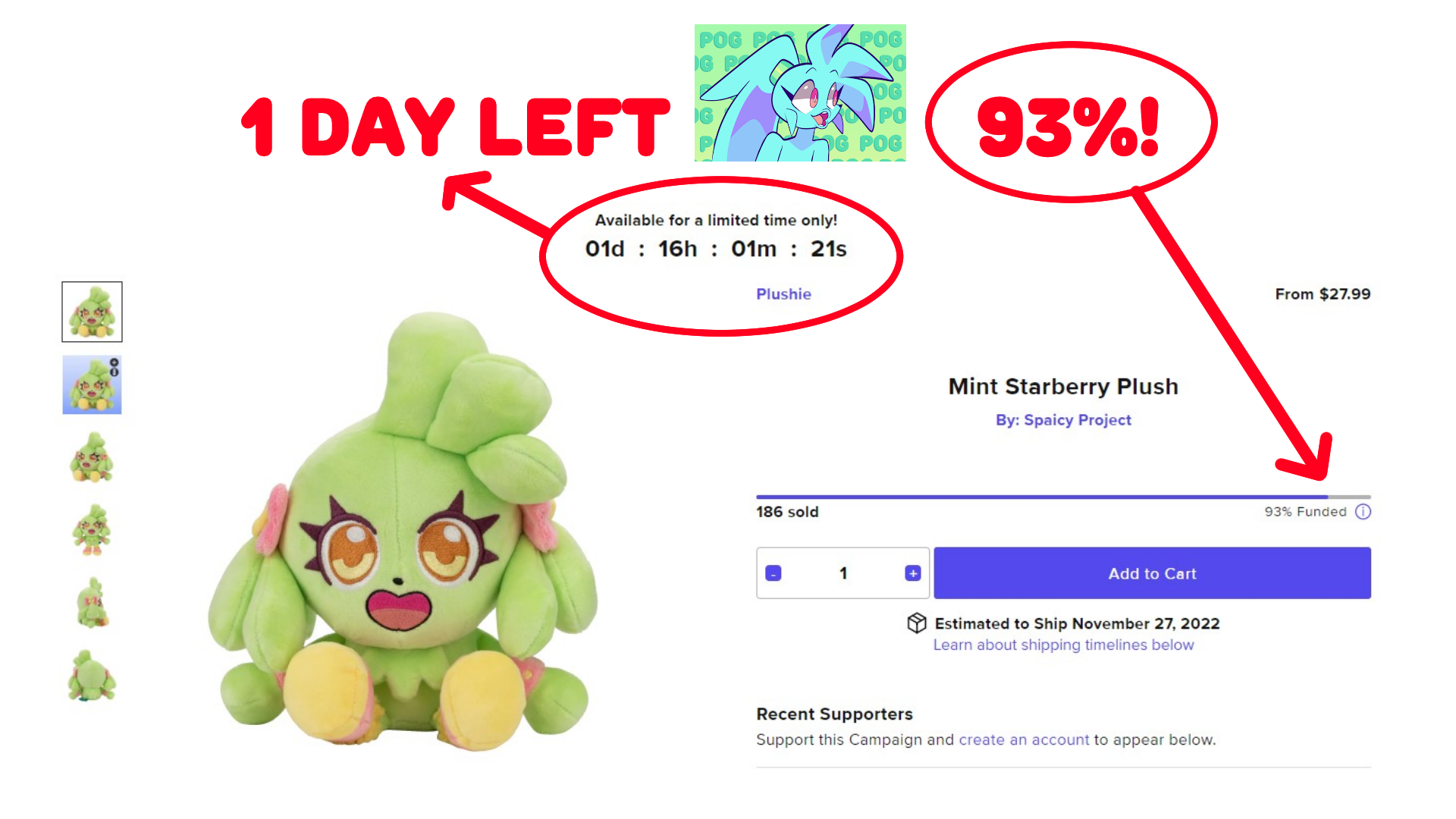Click the Mint Starberry Plush title
This screenshot has height=819, width=1456.
[x=1063, y=387]
